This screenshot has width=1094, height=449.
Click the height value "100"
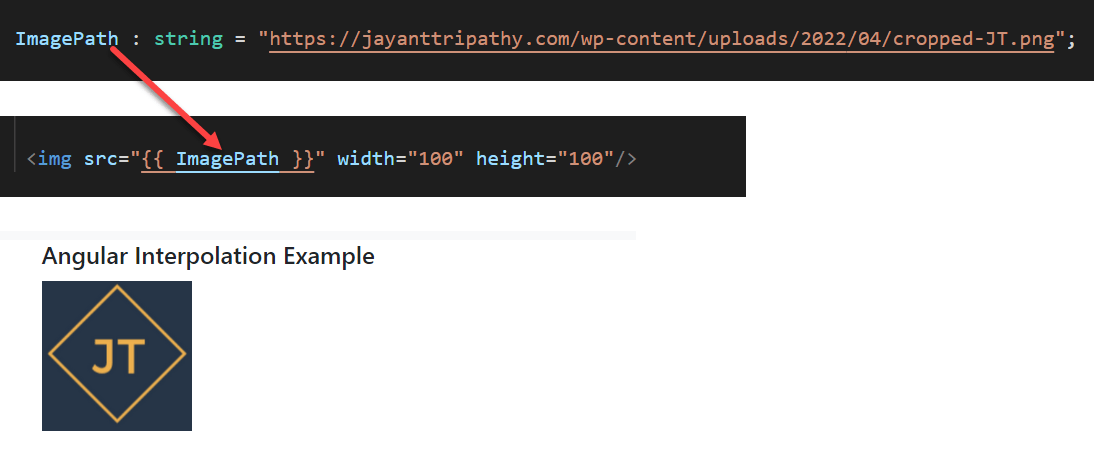click(585, 159)
